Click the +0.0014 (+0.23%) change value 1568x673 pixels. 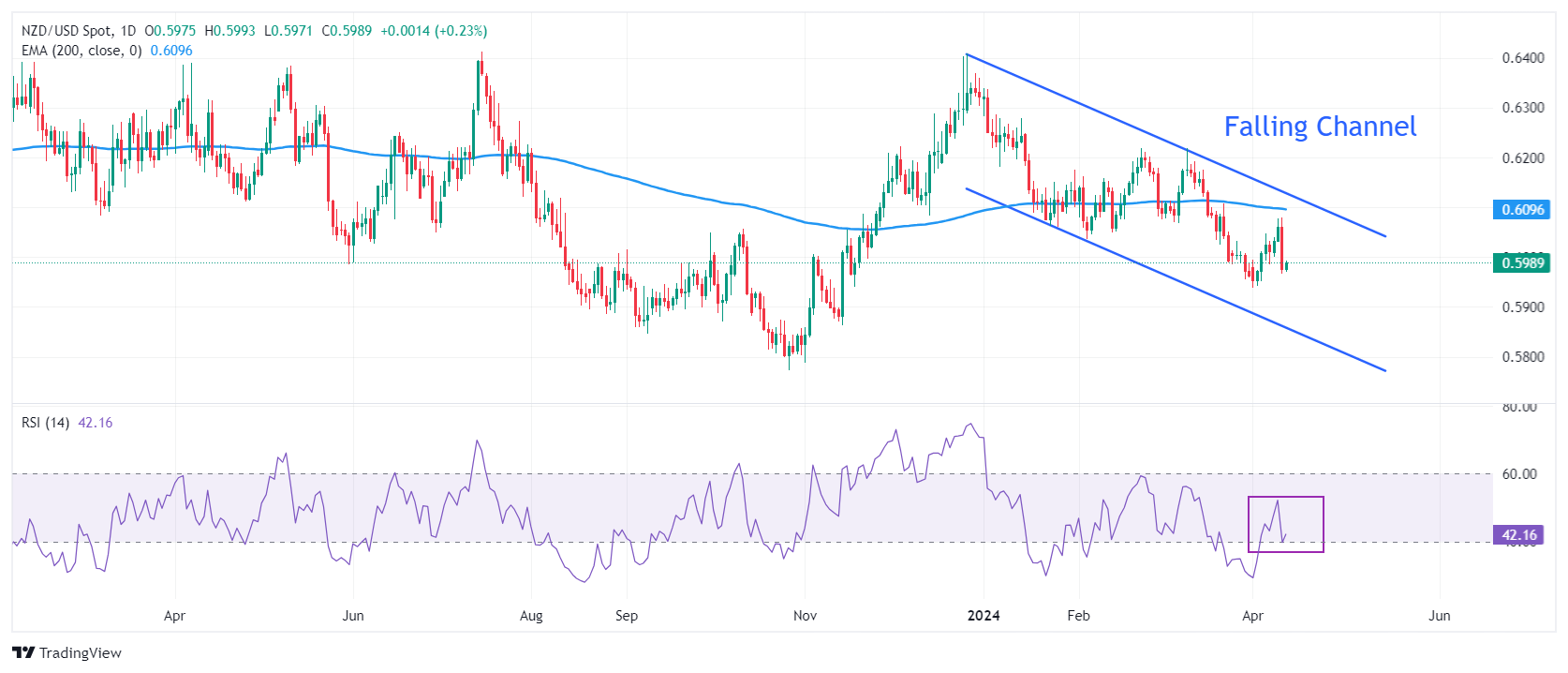[x=434, y=31]
